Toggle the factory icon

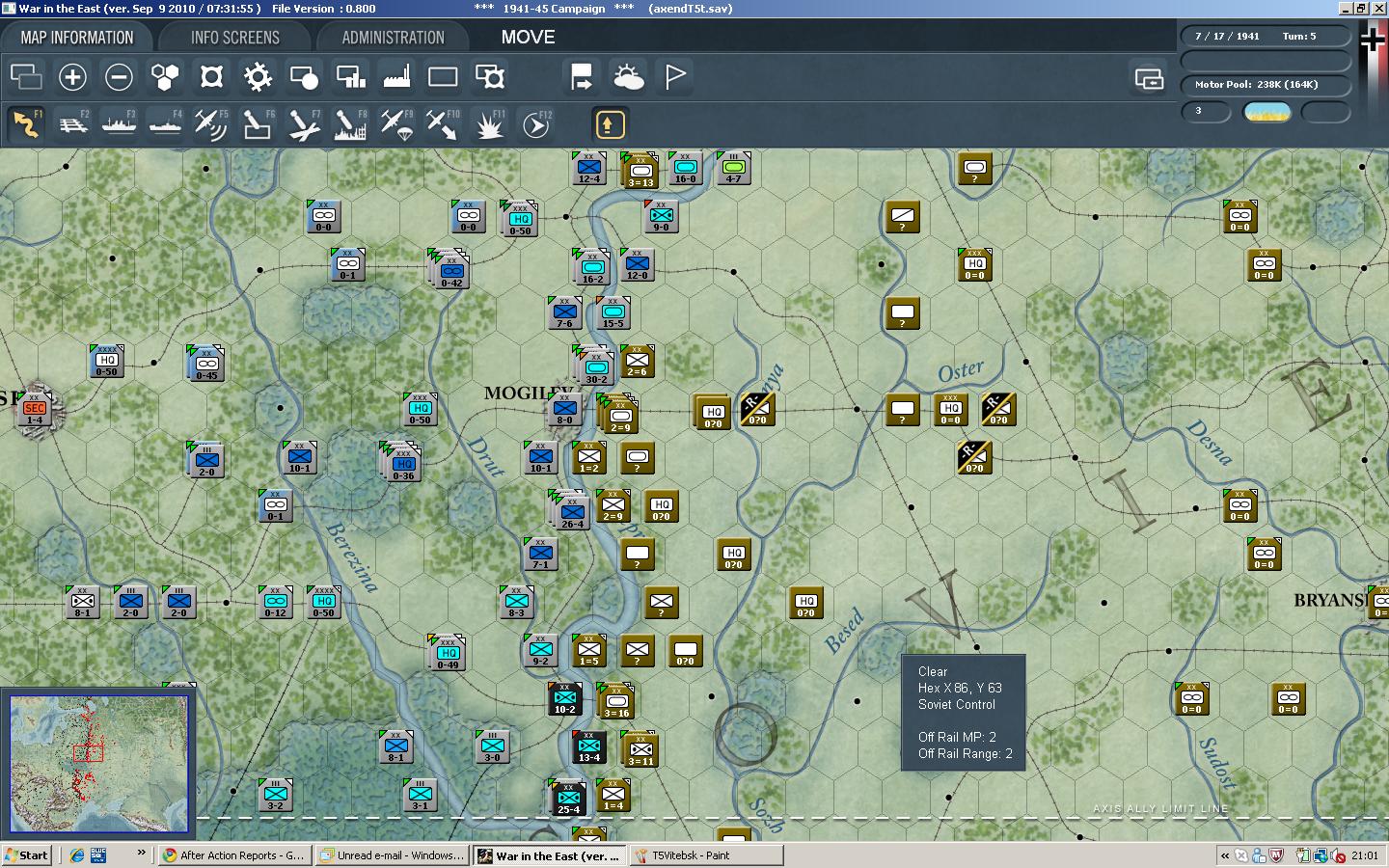tap(396, 76)
